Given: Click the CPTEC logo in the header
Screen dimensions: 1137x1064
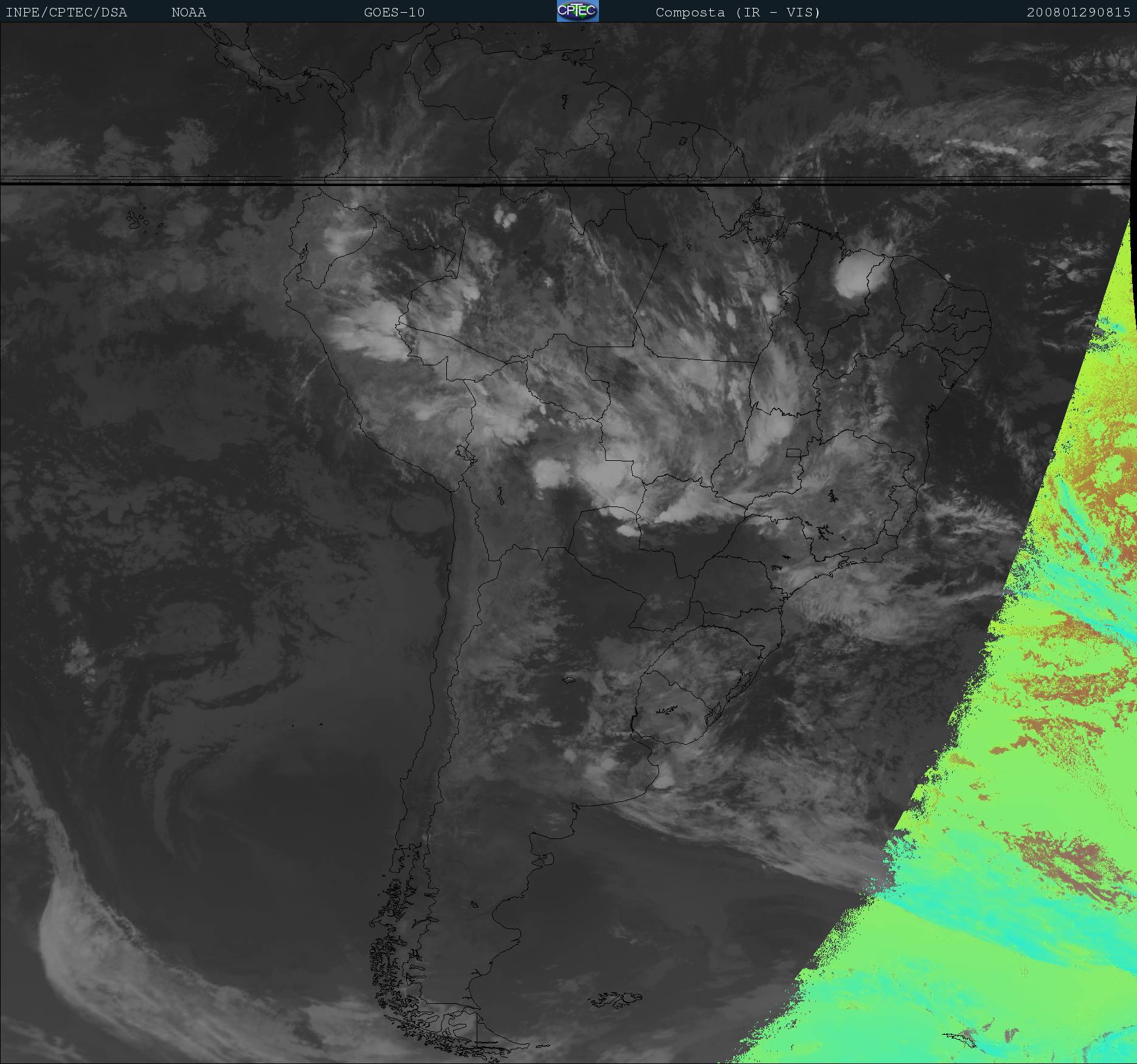Looking at the screenshot, I should (x=577, y=12).
